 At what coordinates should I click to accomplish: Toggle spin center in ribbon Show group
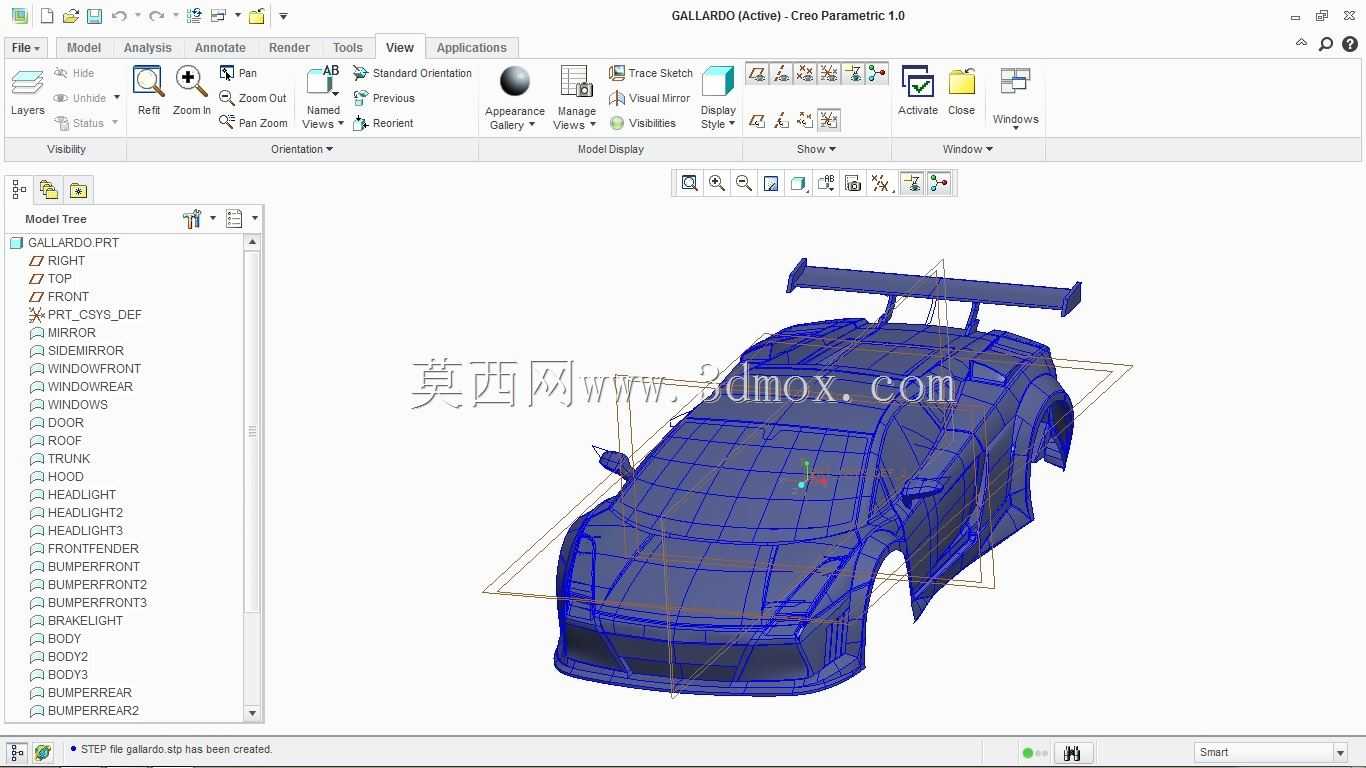click(877, 73)
